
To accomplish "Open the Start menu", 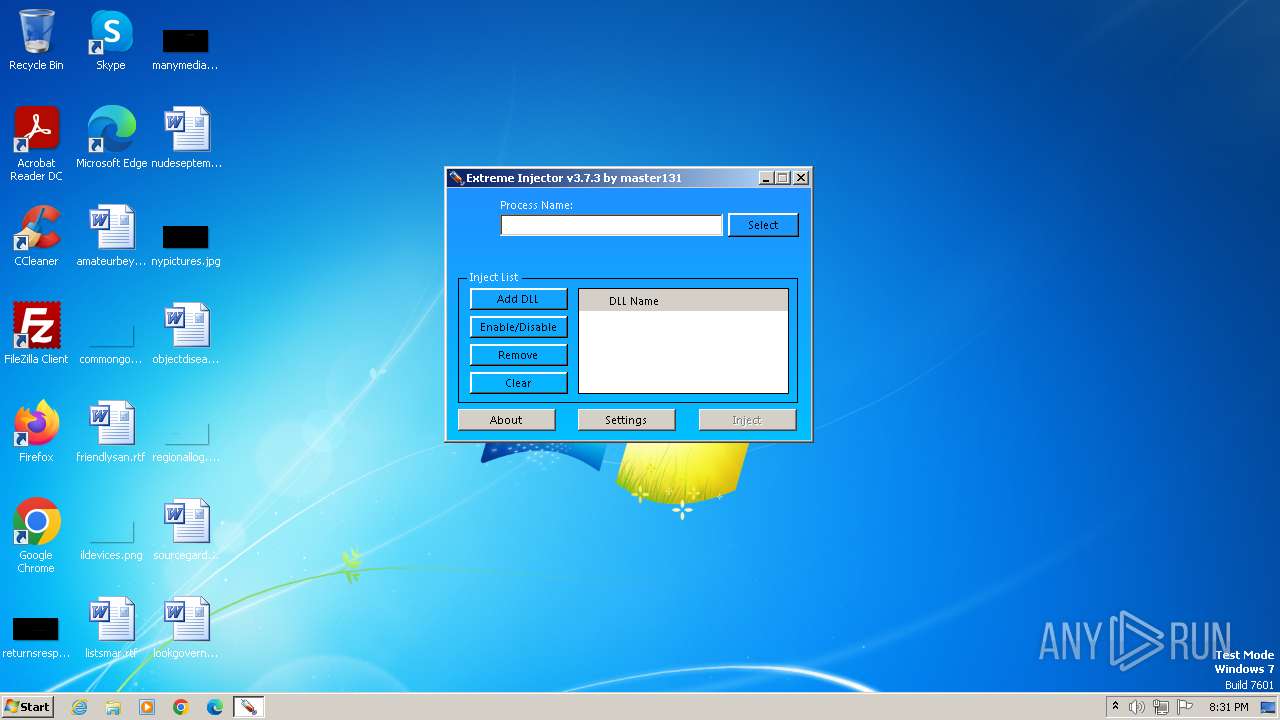I will 27,707.
